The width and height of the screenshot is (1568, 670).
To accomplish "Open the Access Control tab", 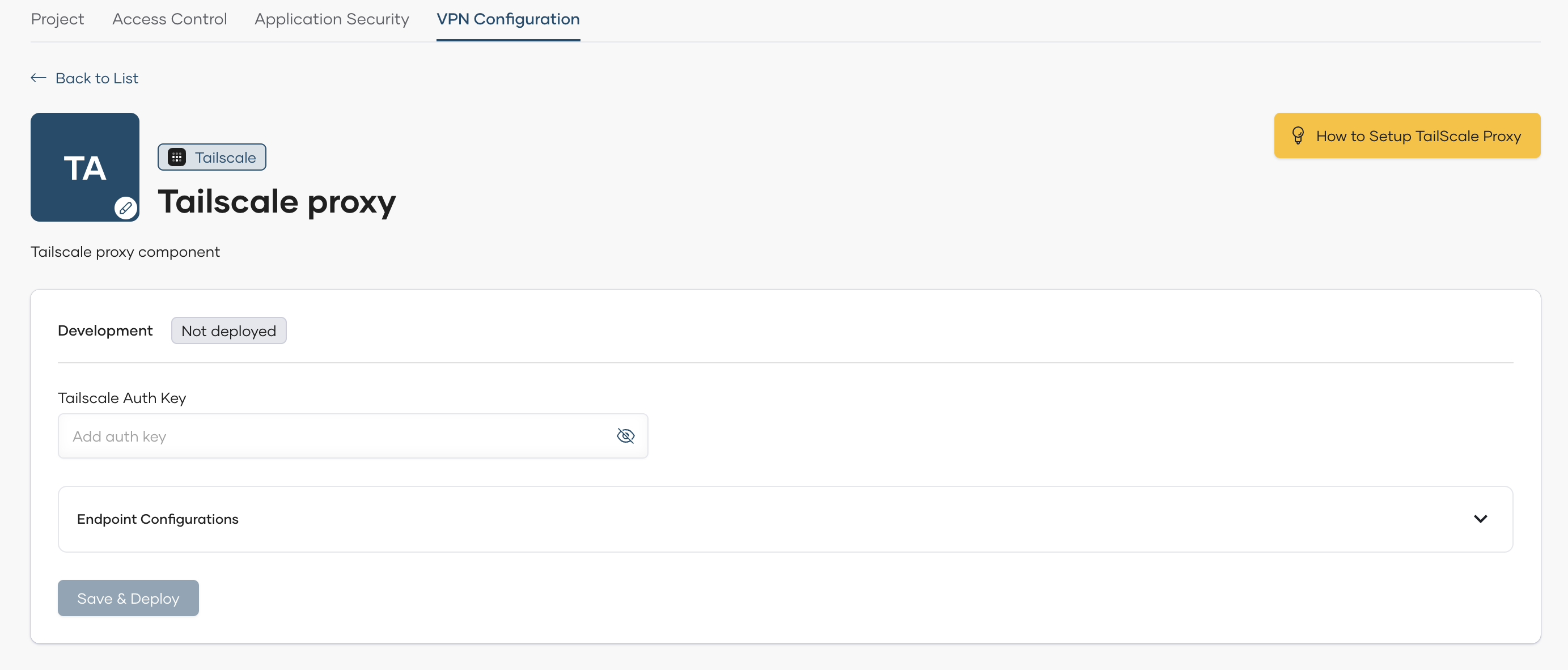I will (169, 19).
